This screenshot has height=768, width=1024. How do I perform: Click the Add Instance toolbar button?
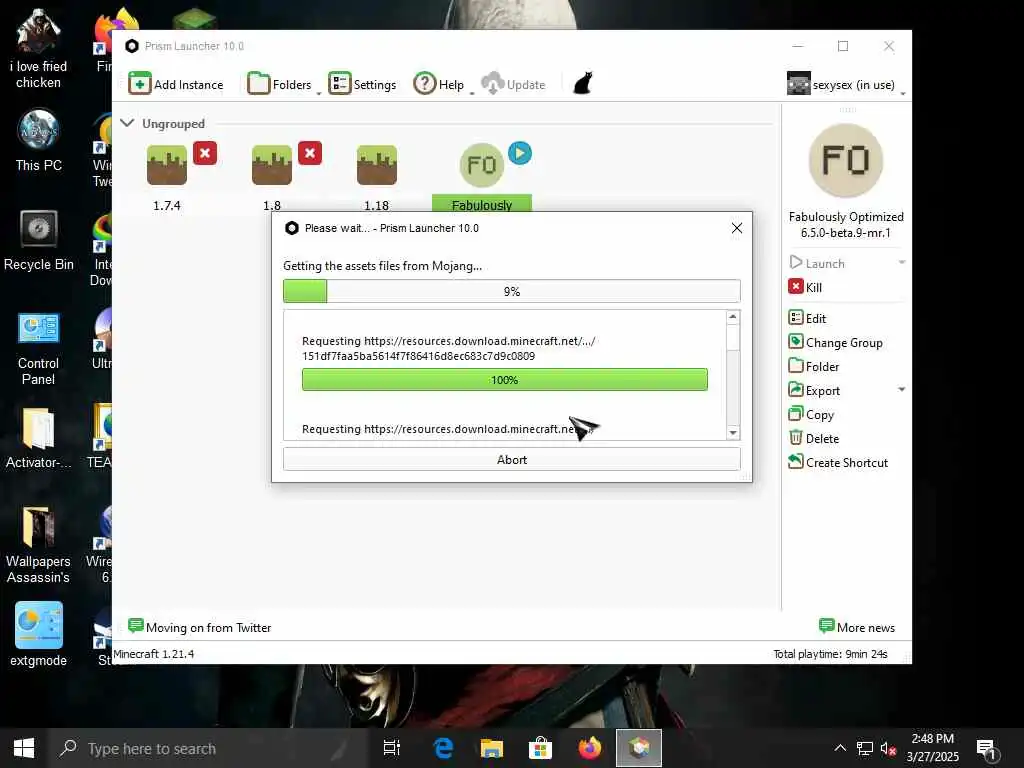pos(176,84)
